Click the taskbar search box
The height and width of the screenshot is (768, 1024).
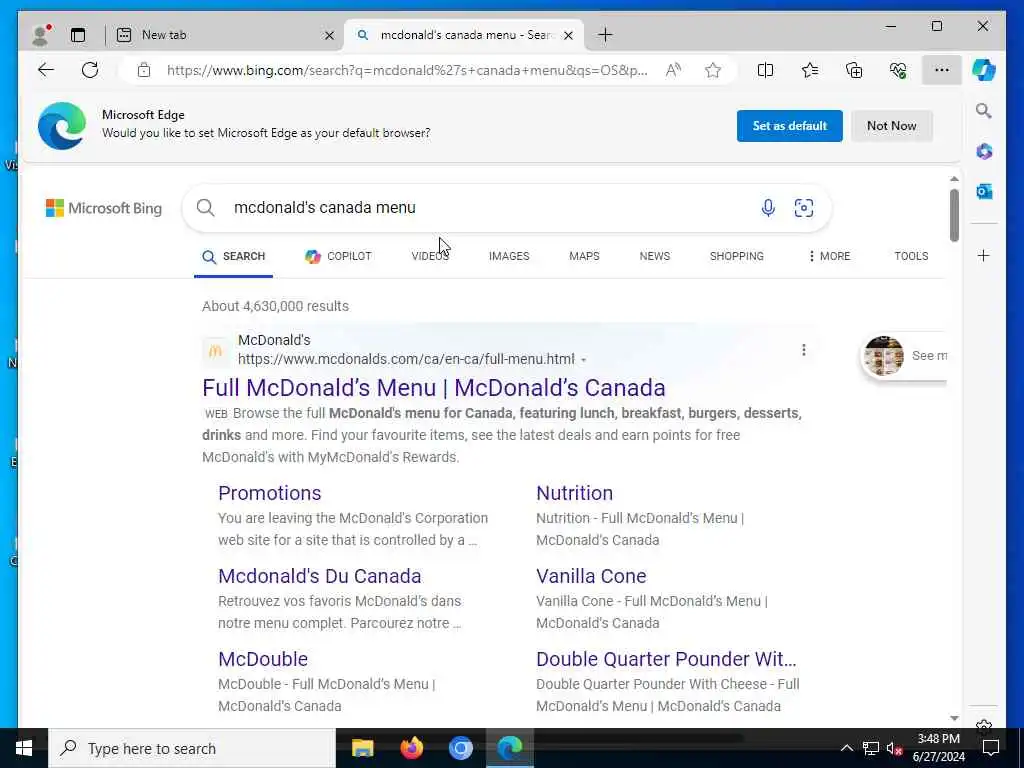[x=192, y=748]
